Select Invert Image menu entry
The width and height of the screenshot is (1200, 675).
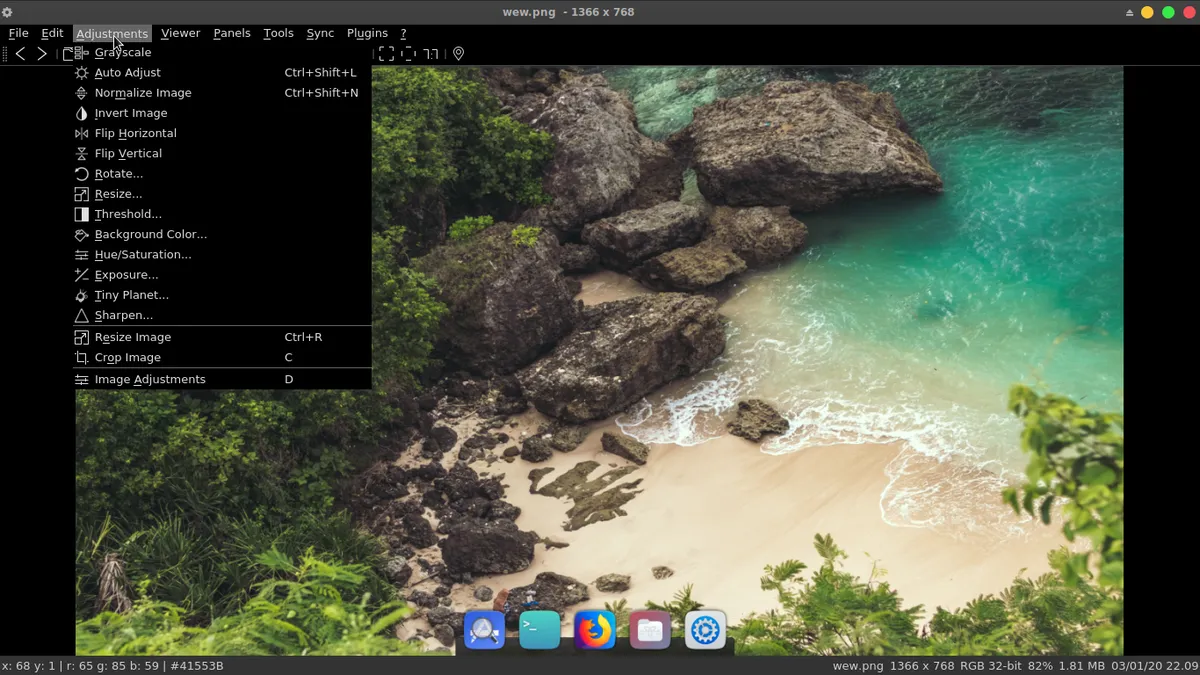[x=130, y=113]
